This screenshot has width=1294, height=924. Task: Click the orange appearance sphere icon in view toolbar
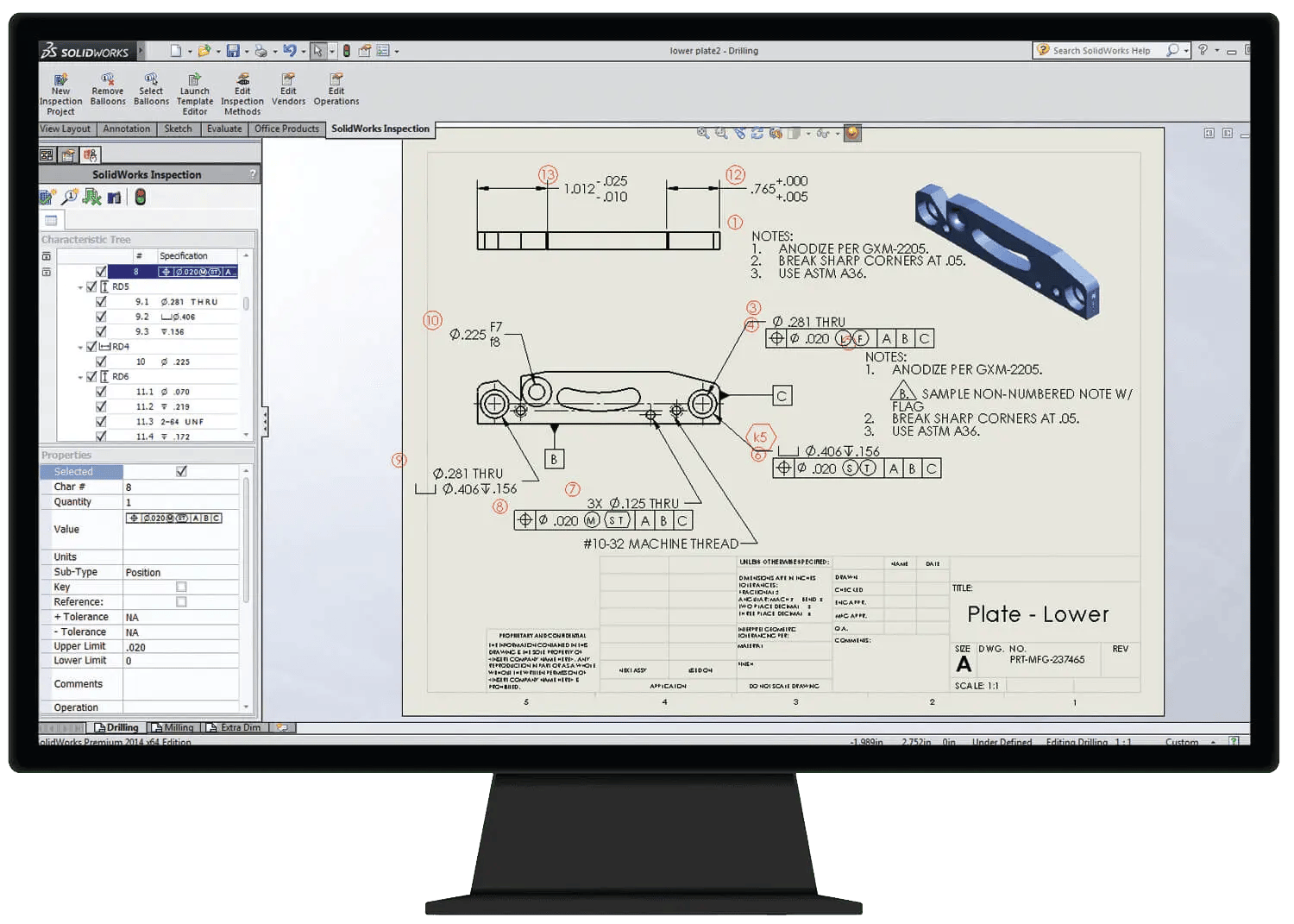click(x=852, y=133)
